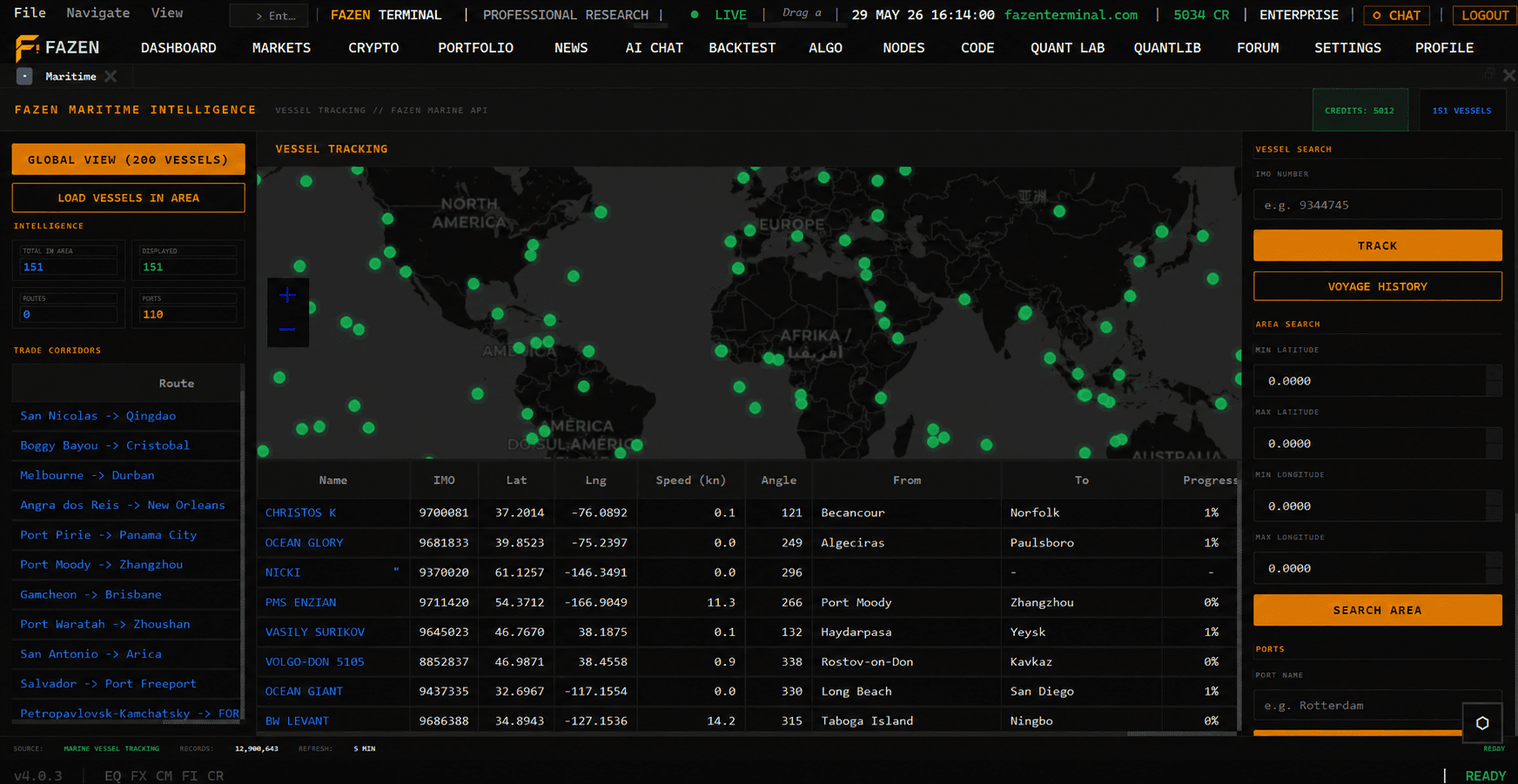Select Angra dos Reis -> New Orleans route
This screenshot has width=1518, height=784.
tap(122, 505)
